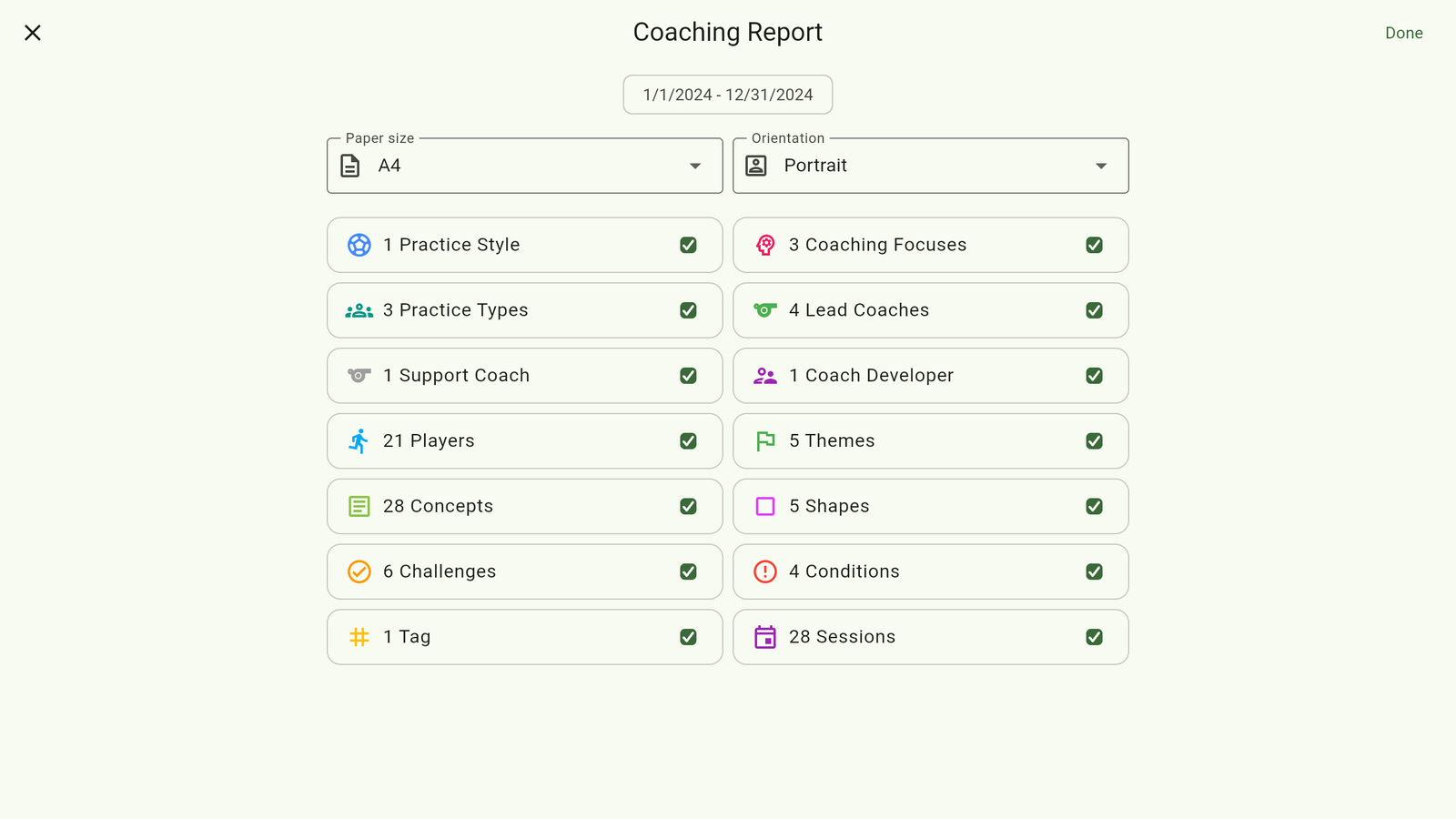Click the soccer ball Practice Style icon
This screenshot has width=1456, height=819.
(359, 245)
